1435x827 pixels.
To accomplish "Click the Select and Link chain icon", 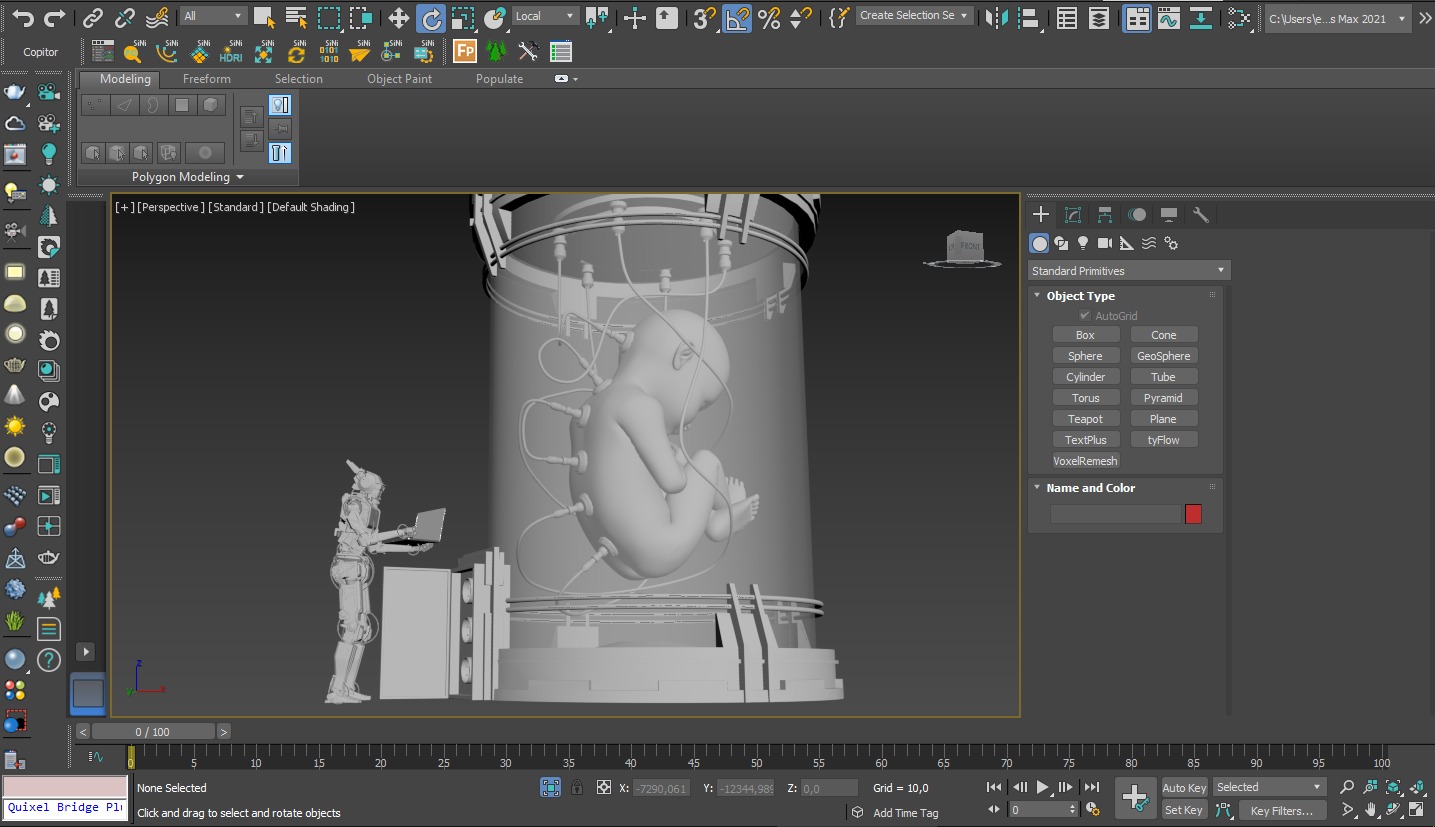I will pyautogui.click(x=92, y=17).
